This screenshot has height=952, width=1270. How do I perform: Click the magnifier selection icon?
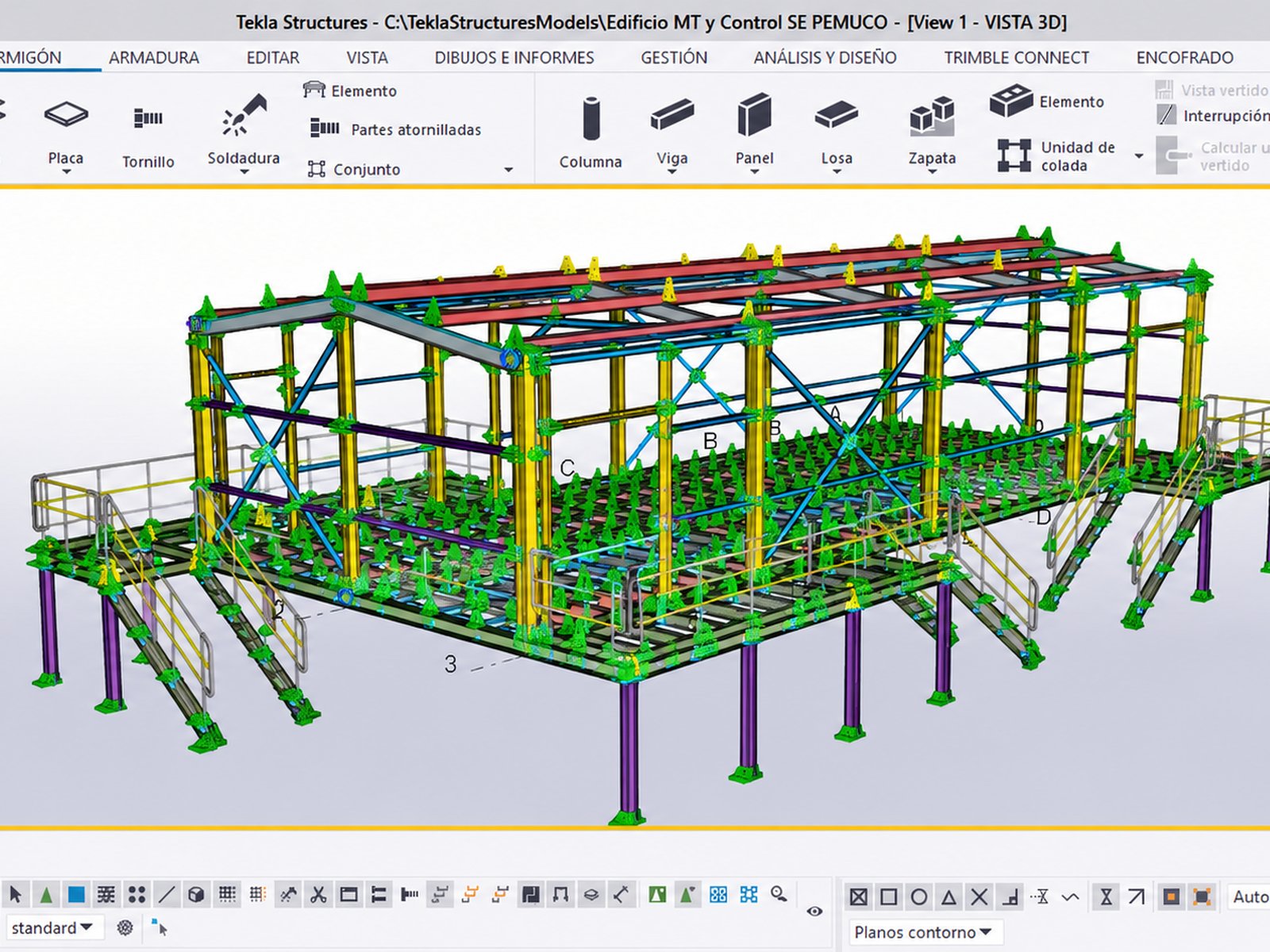779,895
